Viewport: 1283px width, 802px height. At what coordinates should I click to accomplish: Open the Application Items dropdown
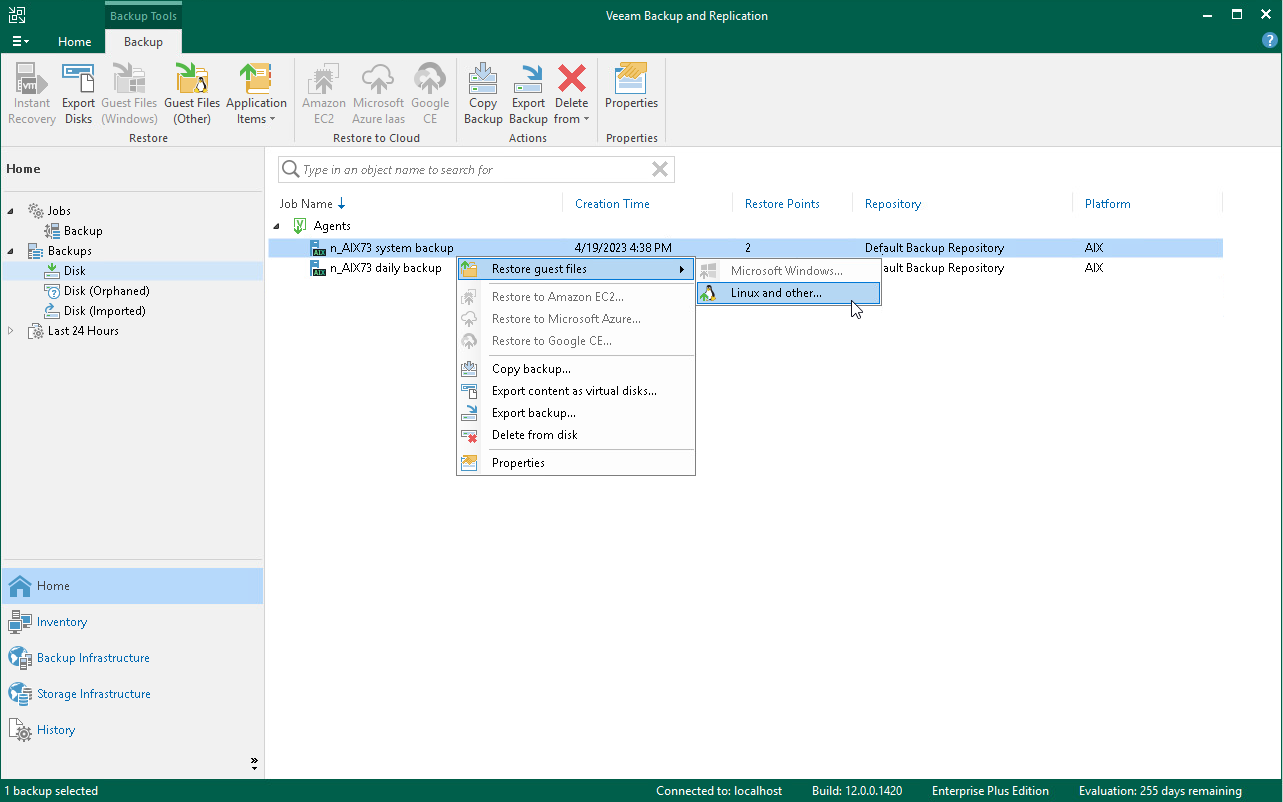click(256, 94)
